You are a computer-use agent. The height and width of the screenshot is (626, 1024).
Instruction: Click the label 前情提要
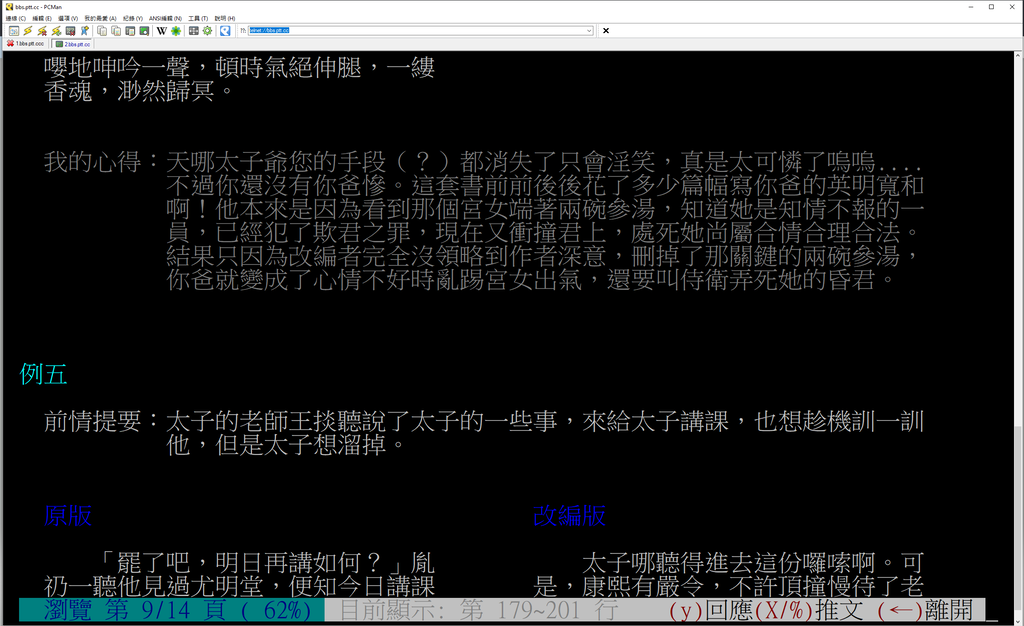tap(92, 422)
